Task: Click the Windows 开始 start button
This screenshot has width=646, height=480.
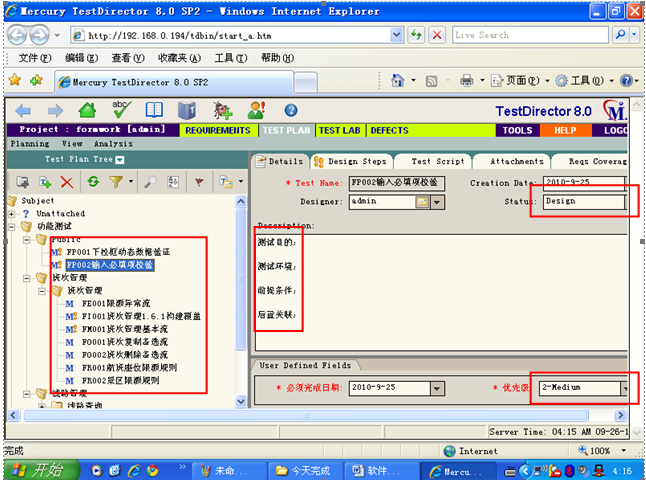Action: click(x=42, y=470)
